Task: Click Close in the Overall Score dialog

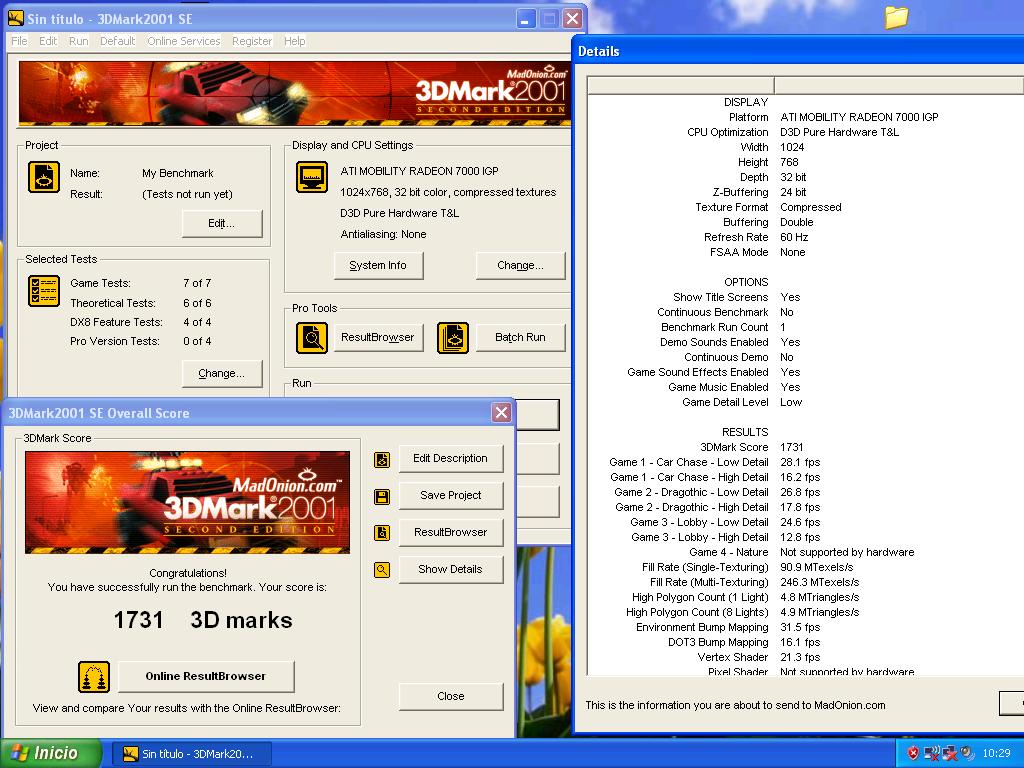Action: coord(451,696)
